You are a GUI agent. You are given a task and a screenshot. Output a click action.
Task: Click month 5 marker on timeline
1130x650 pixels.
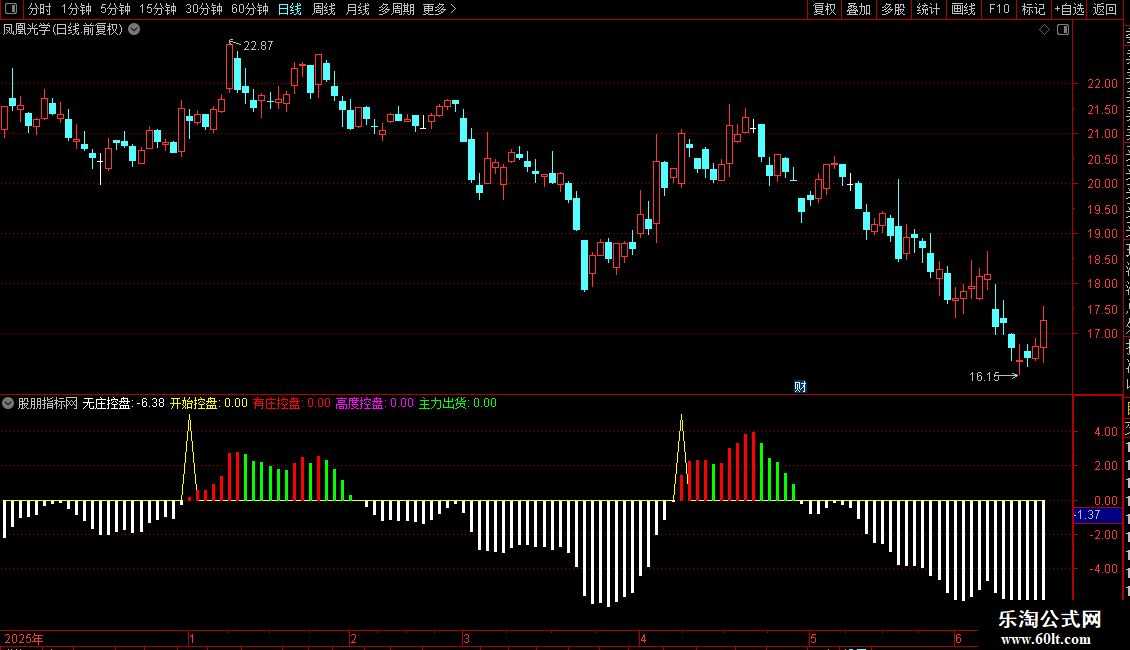(813, 639)
